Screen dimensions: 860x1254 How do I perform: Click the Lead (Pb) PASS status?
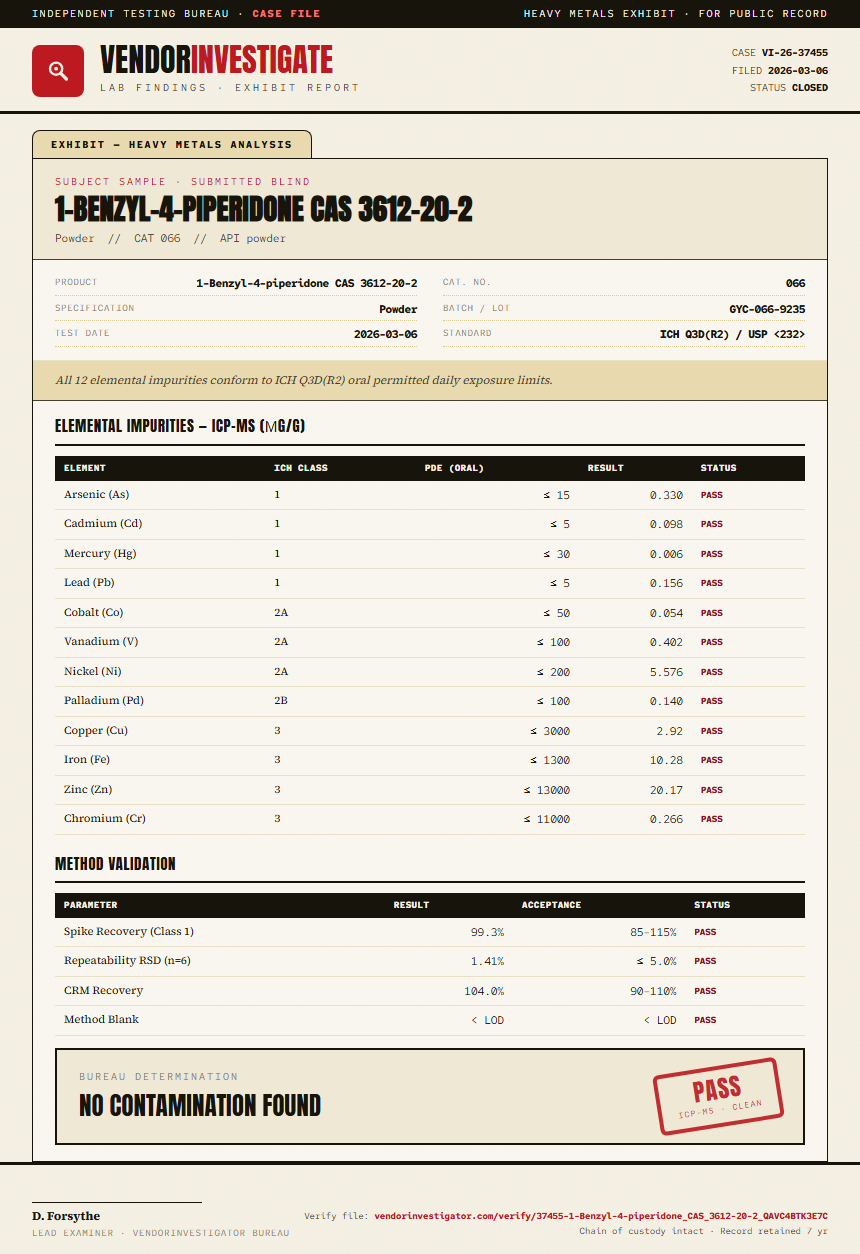coord(711,583)
